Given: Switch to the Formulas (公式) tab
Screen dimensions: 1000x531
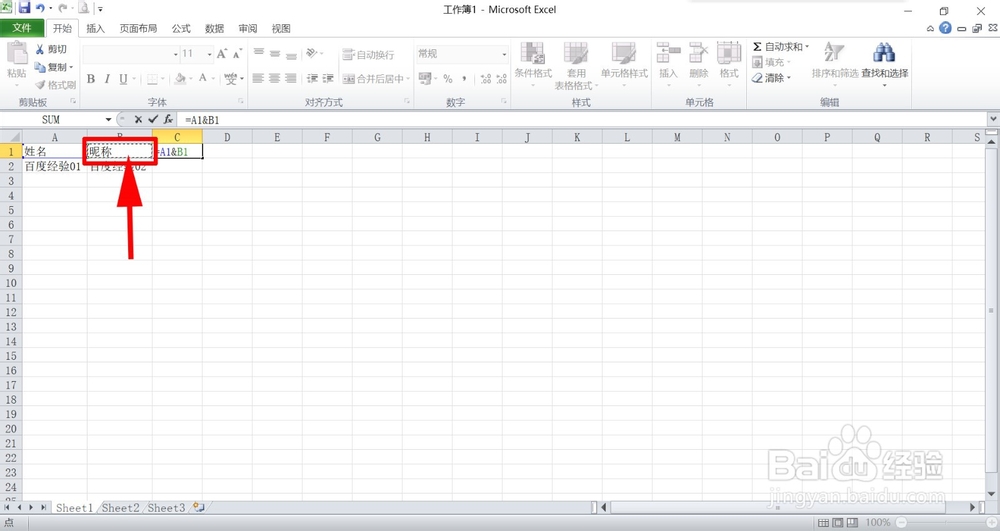Looking at the screenshot, I should 181,29.
